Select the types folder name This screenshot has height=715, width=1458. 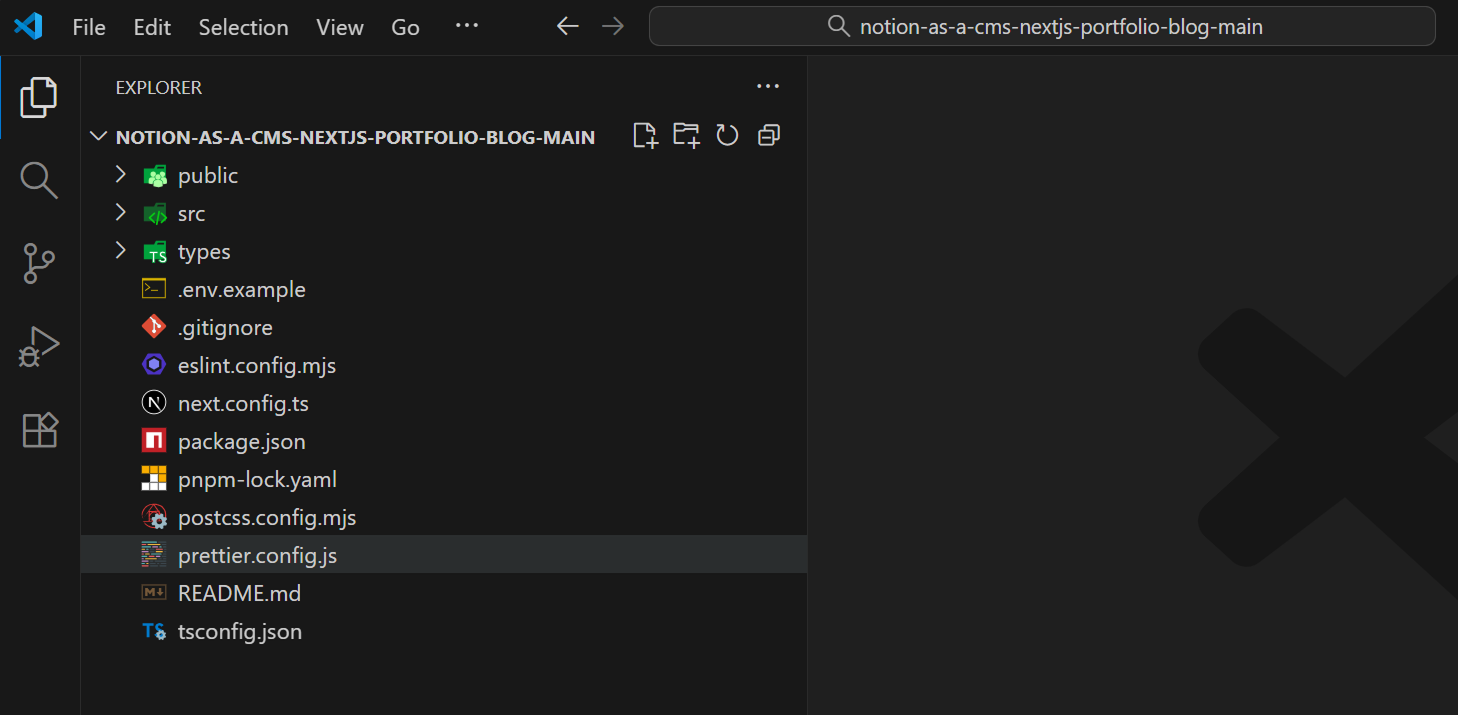[204, 252]
